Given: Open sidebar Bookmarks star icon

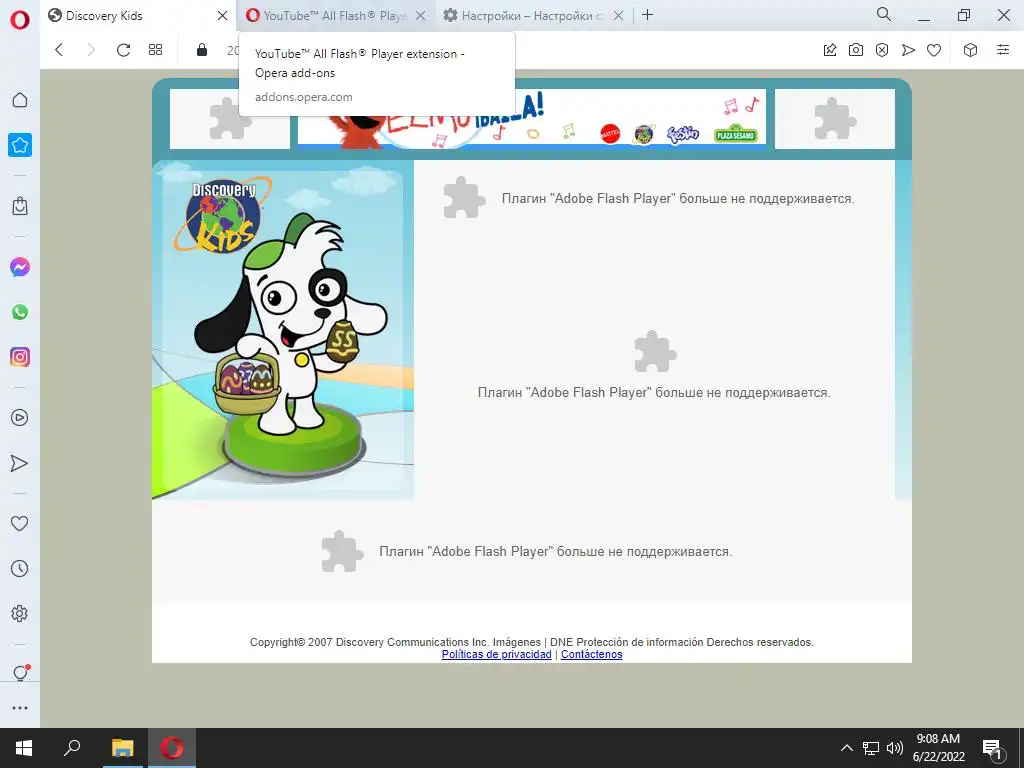Looking at the screenshot, I should (20, 145).
